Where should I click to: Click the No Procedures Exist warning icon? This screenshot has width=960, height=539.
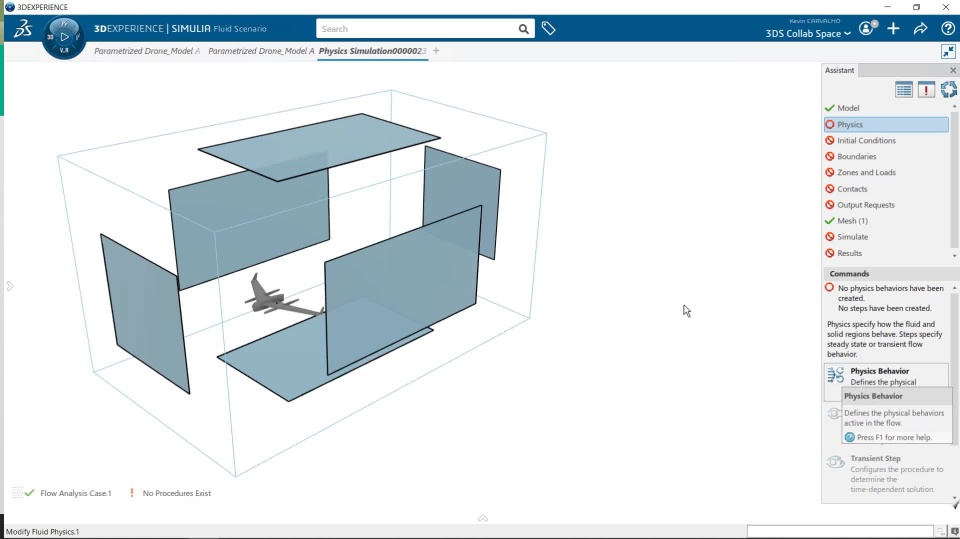click(x=132, y=493)
